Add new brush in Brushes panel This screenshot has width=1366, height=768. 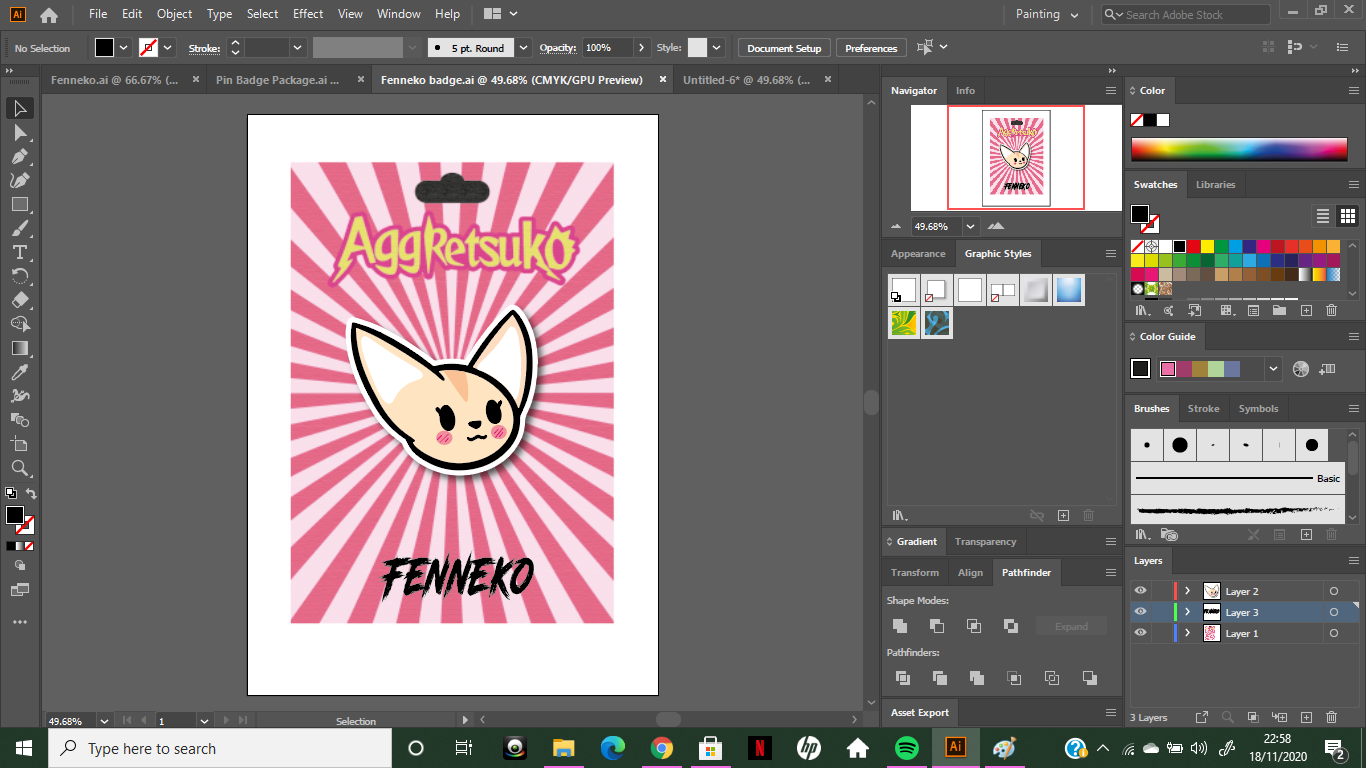click(1306, 535)
